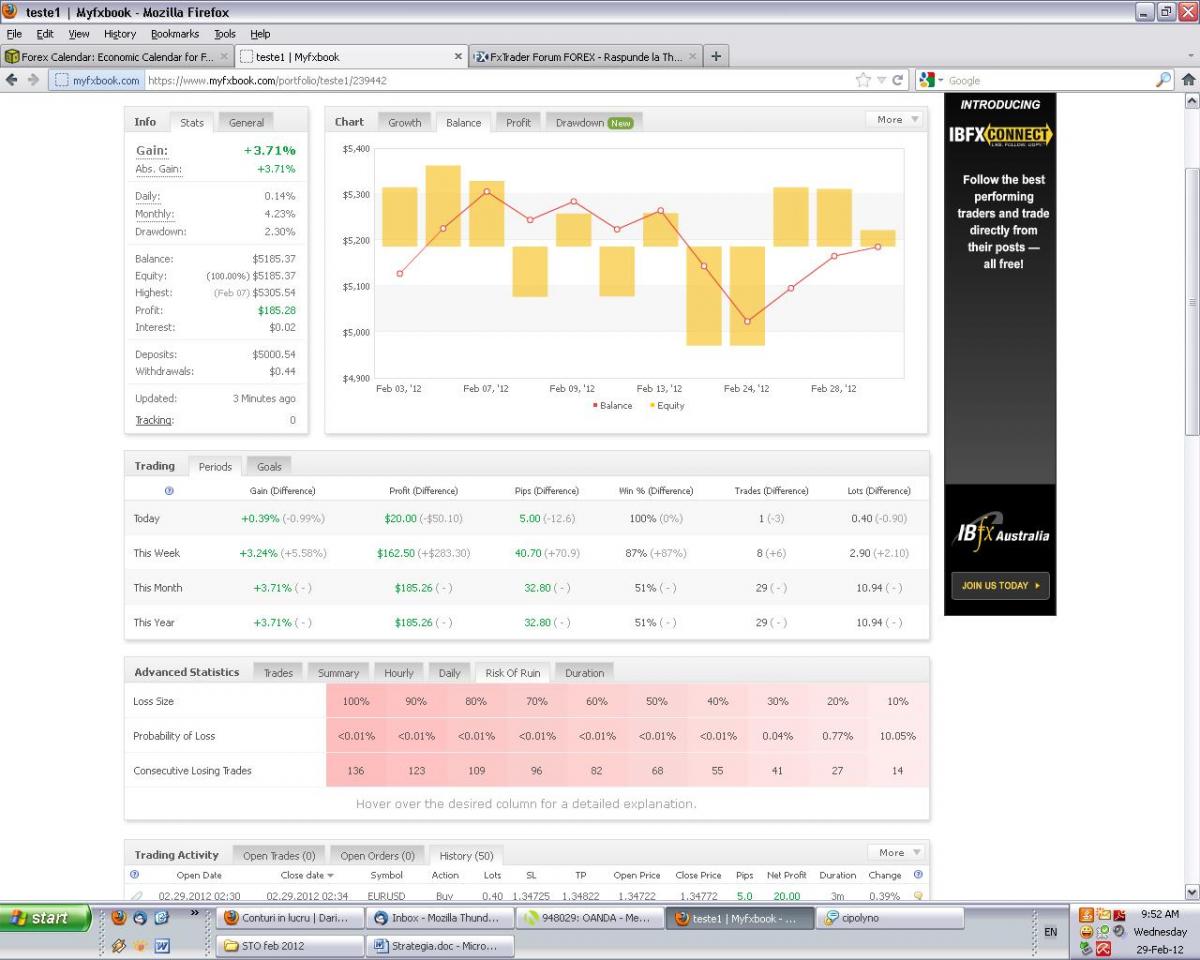
Task: Click the bookmark star in address bar
Action: (863, 80)
